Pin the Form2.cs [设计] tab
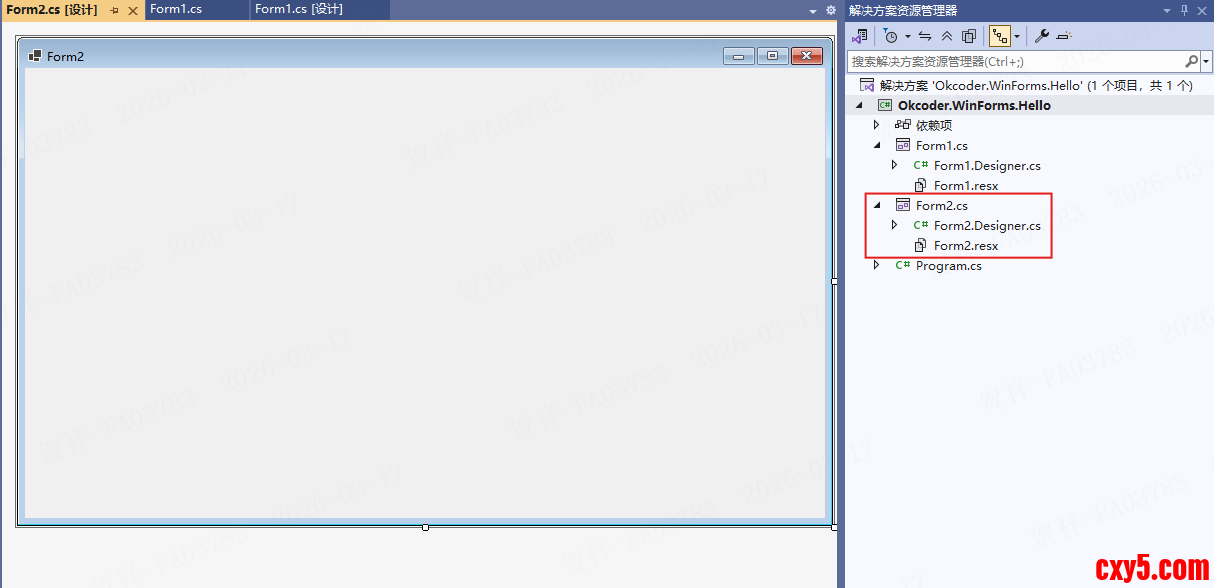Viewport: 1214px width, 588px height. [114, 10]
